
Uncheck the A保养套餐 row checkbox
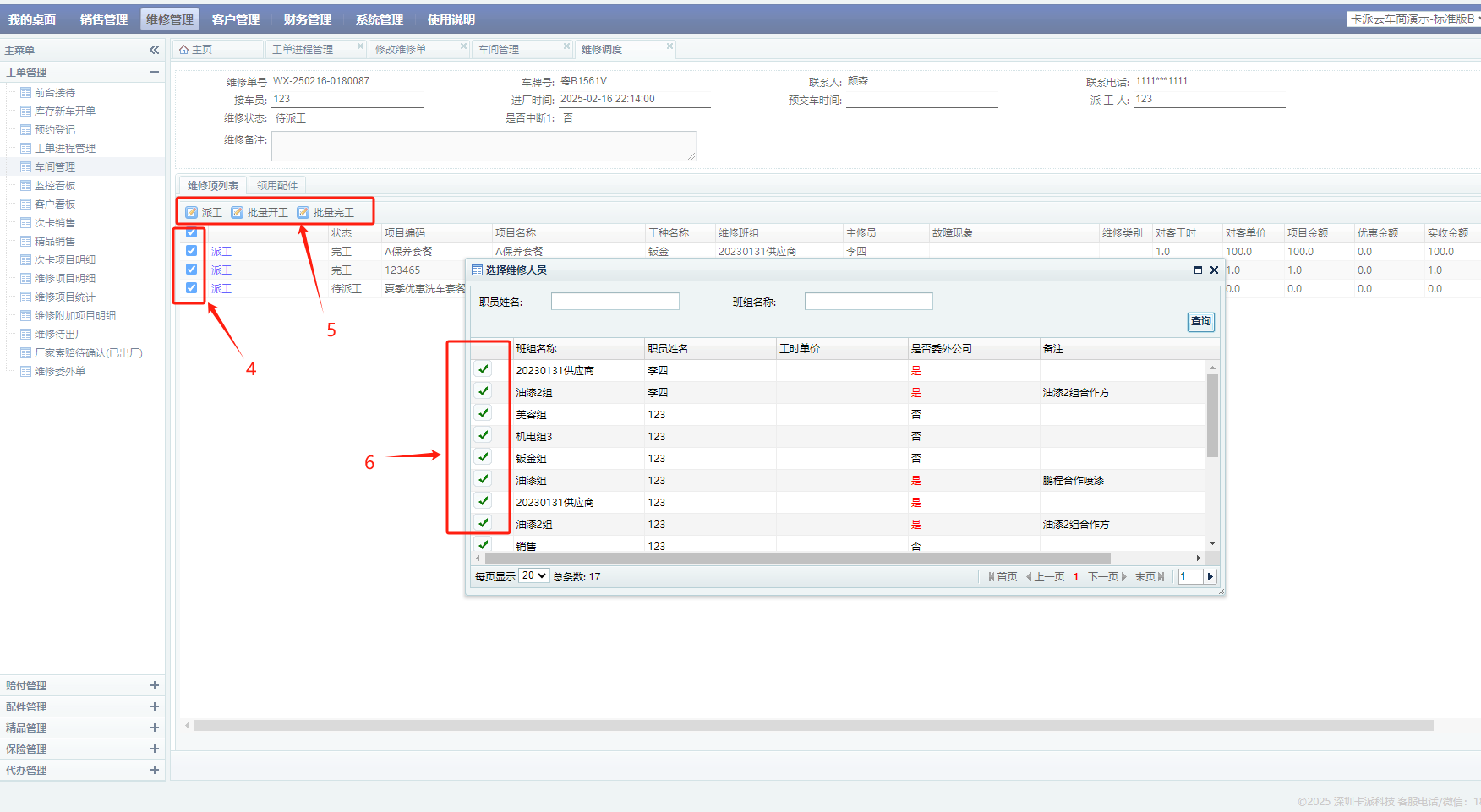click(x=192, y=251)
